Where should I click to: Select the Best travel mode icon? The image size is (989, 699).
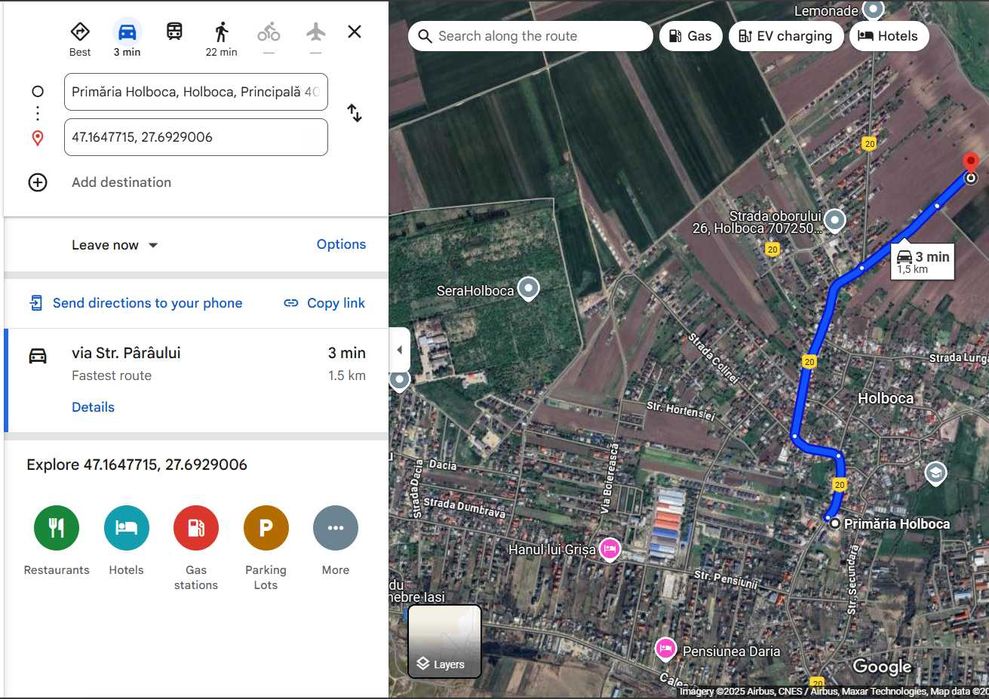(x=80, y=32)
